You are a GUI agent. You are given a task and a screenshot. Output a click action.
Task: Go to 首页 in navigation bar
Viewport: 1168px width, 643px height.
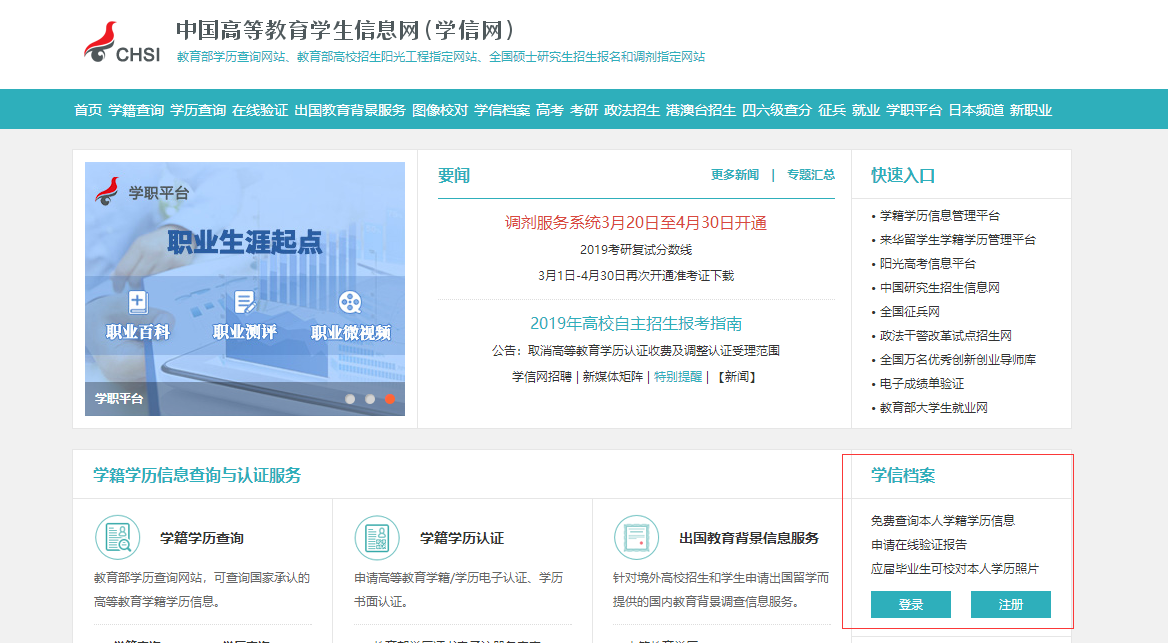tap(88, 110)
